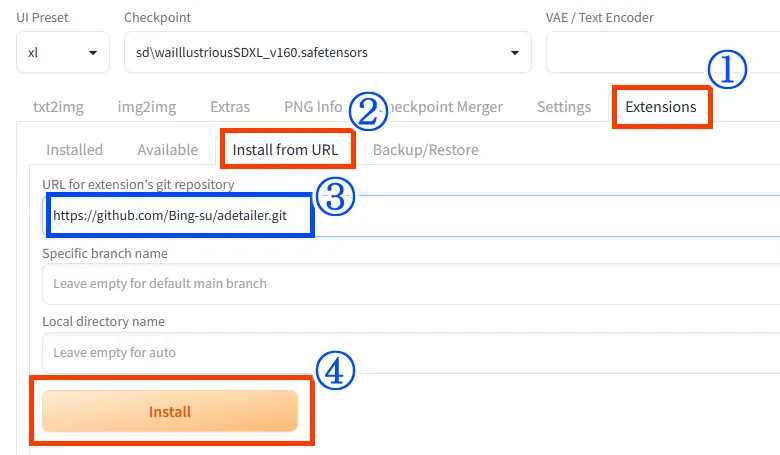The width and height of the screenshot is (780, 455).
Task: Click the UI Preset caret arrow
Action: pyautogui.click(x=93, y=53)
